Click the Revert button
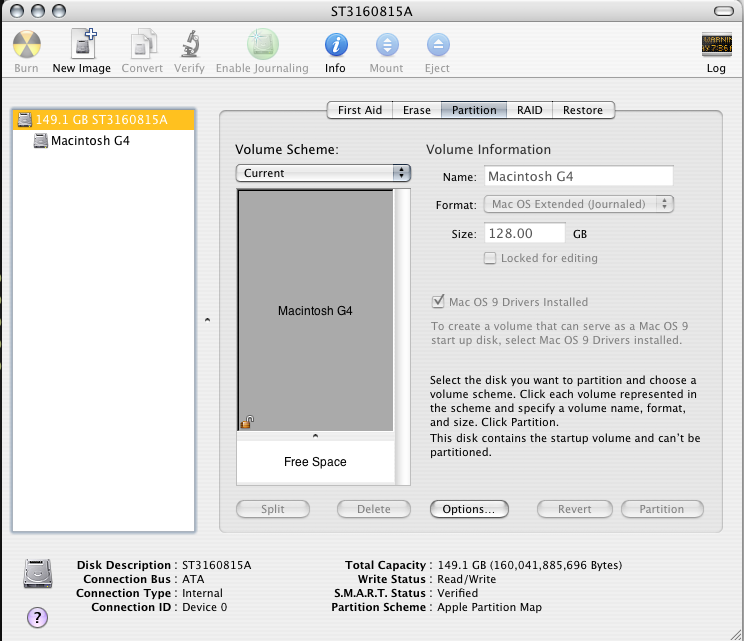This screenshot has width=744, height=641. point(575,509)
